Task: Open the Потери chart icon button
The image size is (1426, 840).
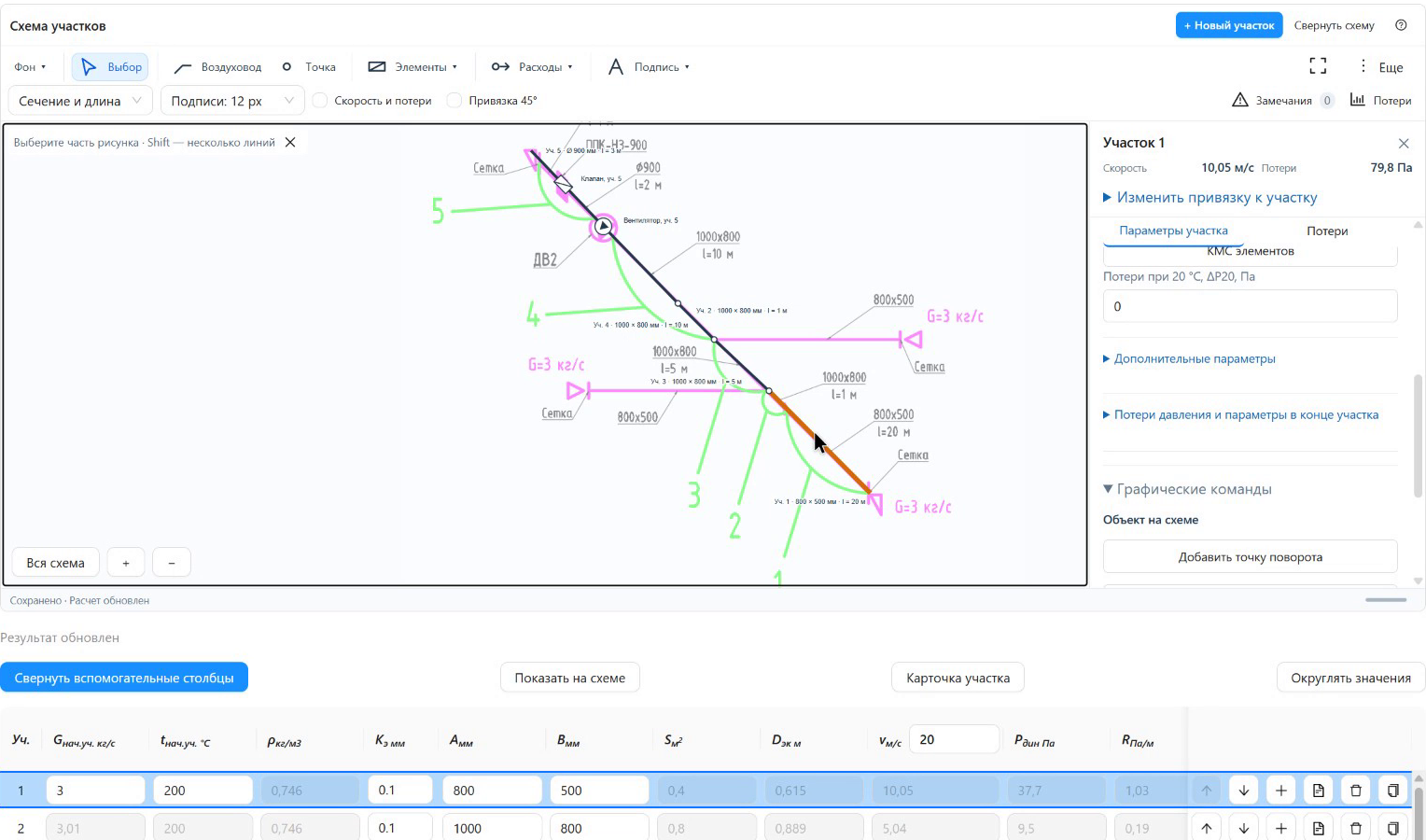Action: [x=1380, y=100]
